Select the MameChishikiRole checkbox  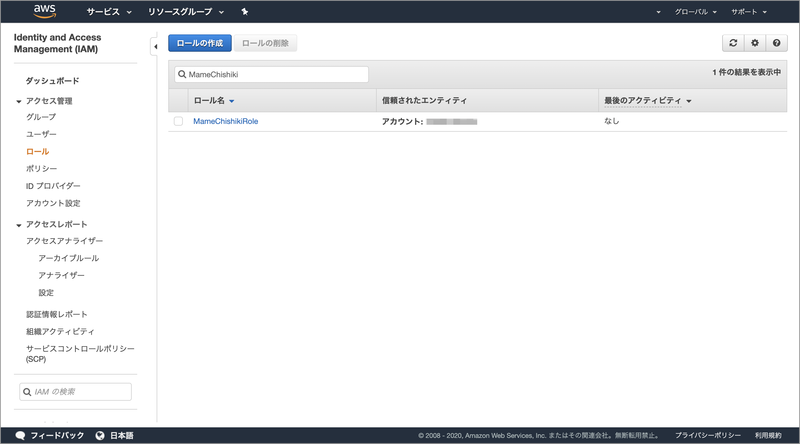coord(178,121)
